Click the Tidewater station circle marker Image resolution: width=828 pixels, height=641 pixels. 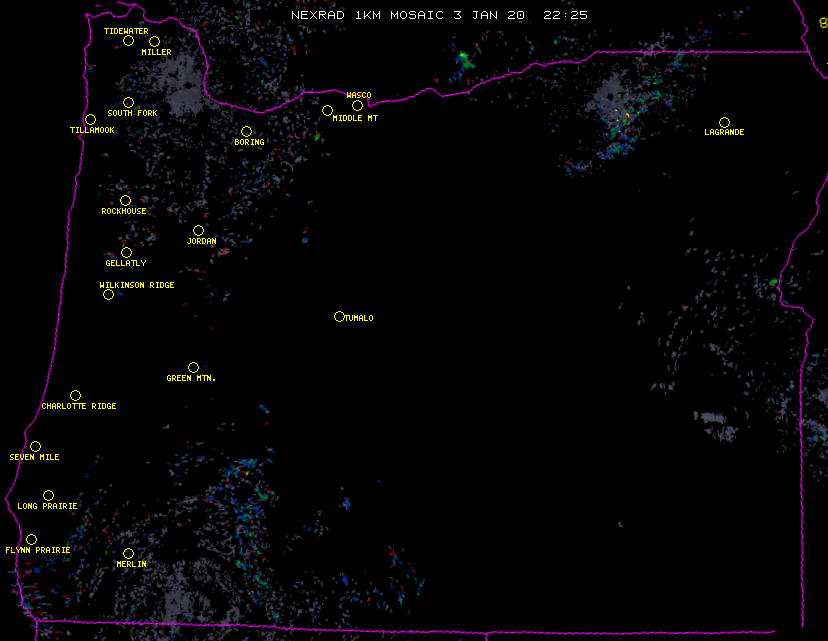128,40
